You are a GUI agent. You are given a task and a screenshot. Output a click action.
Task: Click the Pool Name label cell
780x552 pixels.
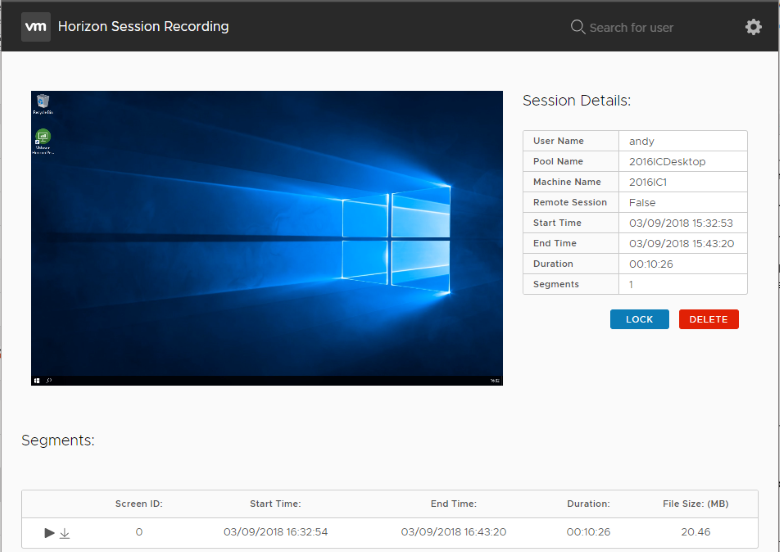(x=571, y=161)
